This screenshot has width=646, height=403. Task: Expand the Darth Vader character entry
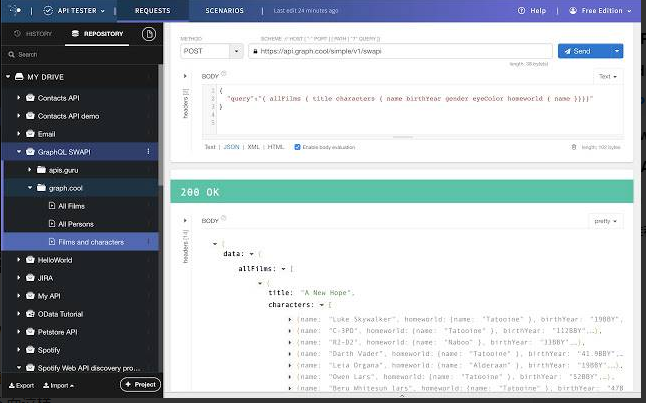click(x=290, y=354)
